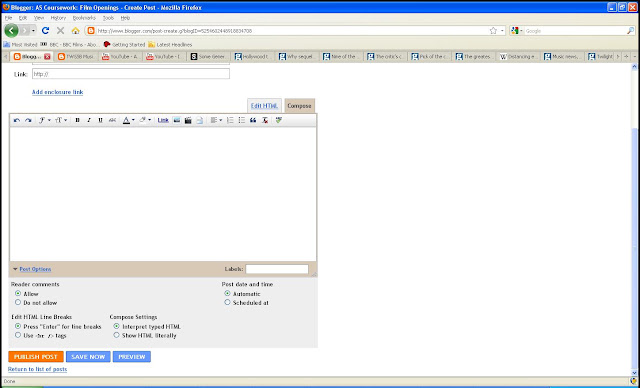Bookmark this page with the star
The width and height of the screenshot is (640, 388).
click(x=493, y=31)
